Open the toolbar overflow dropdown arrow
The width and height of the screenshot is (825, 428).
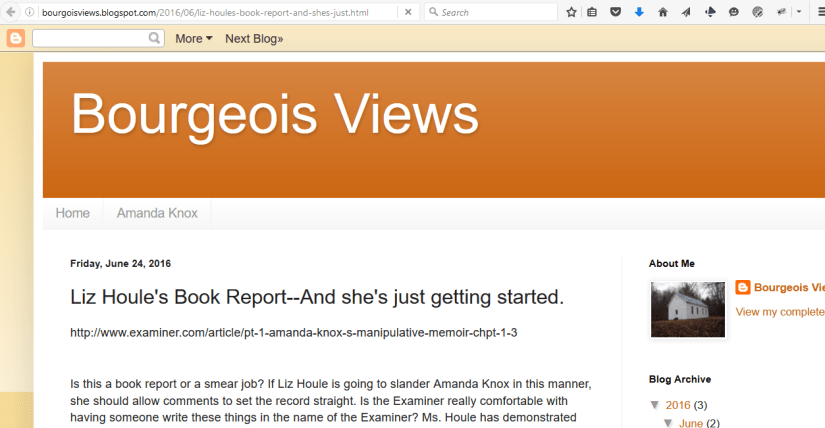[x=799, y=12]
